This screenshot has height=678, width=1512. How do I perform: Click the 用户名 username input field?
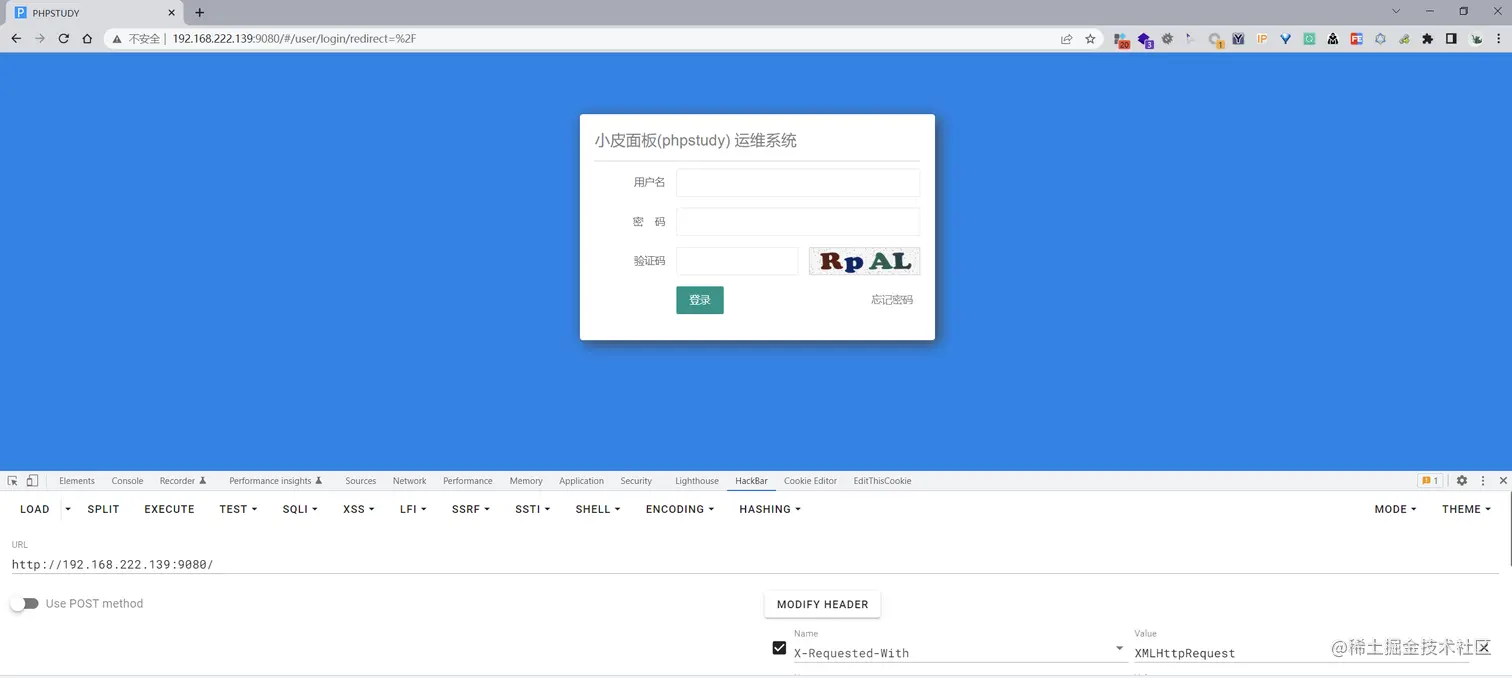pyautogui.click(x=797, y=182)
